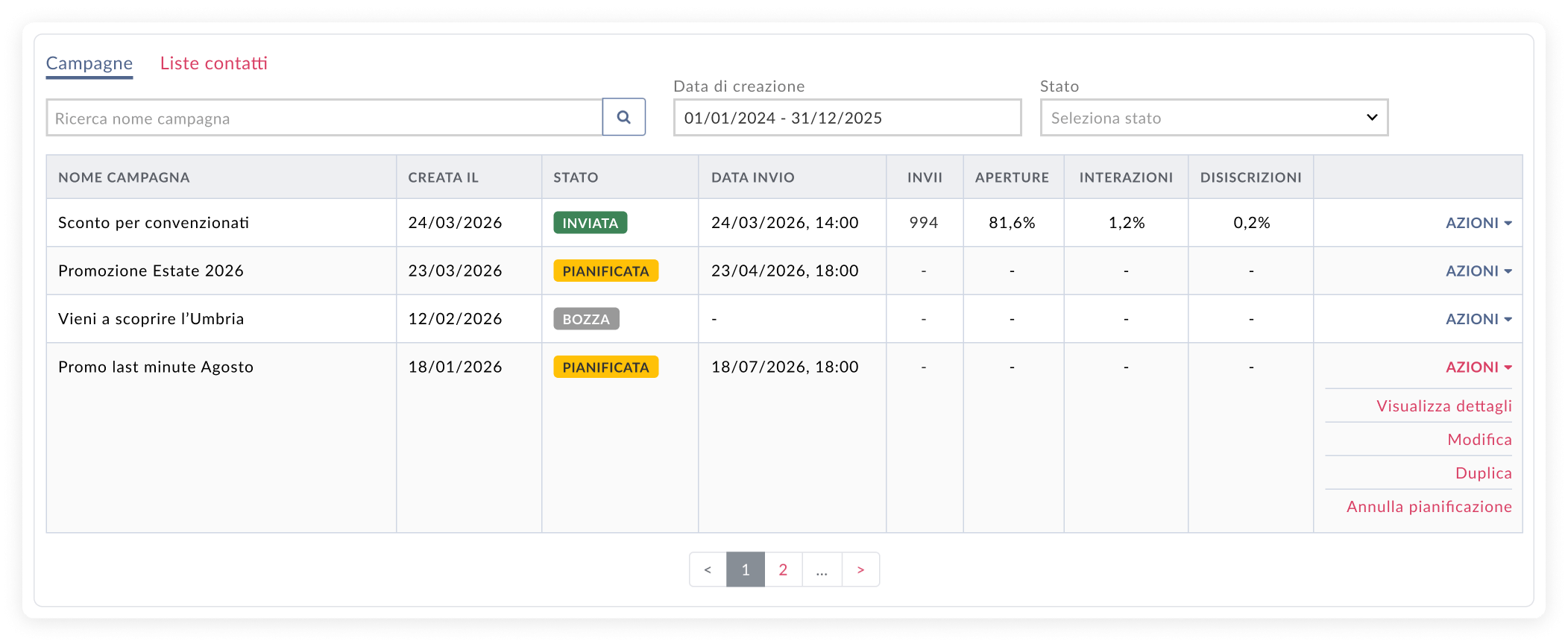Screen dimensions: 1568x641
Task: Click send date 23/04/2026, 18:00
Action: tap(785, 271)
